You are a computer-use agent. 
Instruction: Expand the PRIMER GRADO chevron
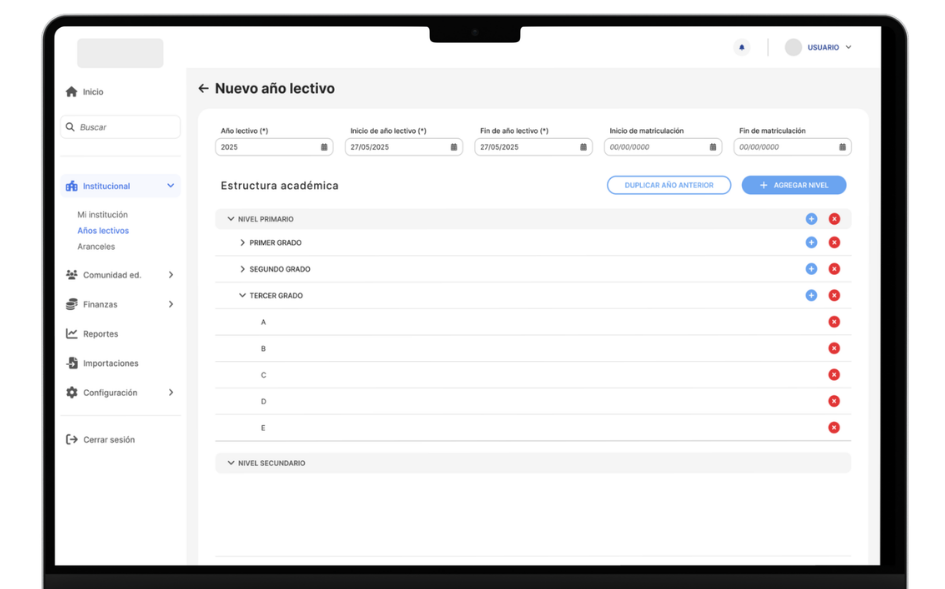click(242, 242)
